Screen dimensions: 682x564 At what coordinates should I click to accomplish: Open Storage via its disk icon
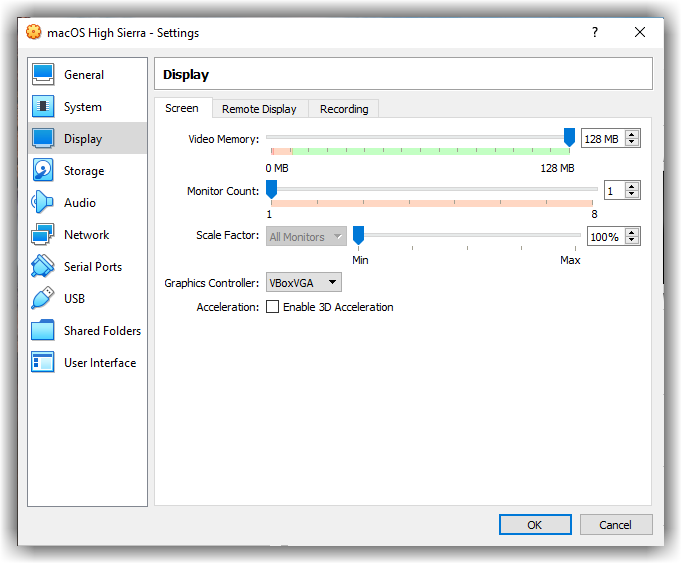click(43, 171)
